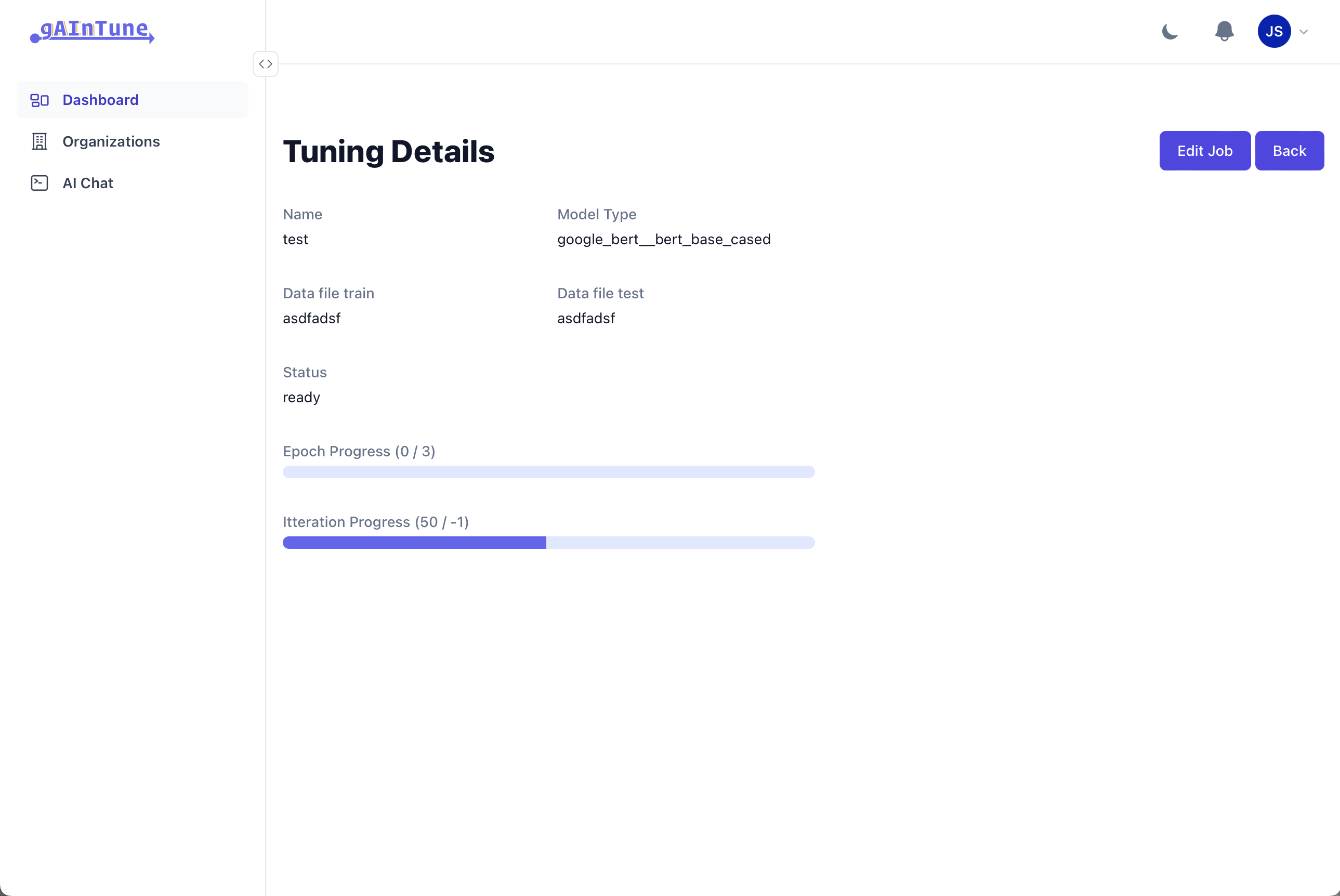The height and width of the screenshot is (896, 1340).
Task: Click the Edit Job button
Action: click(1205, 150)
